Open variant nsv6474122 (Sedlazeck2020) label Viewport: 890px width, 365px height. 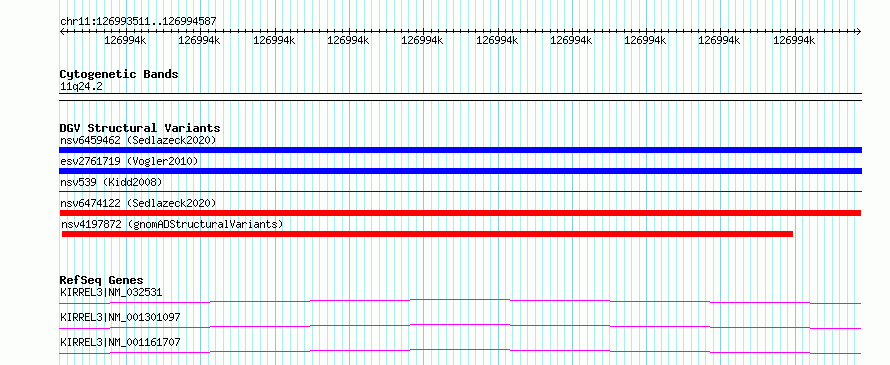pyautogui.click(x=138, y=203)
